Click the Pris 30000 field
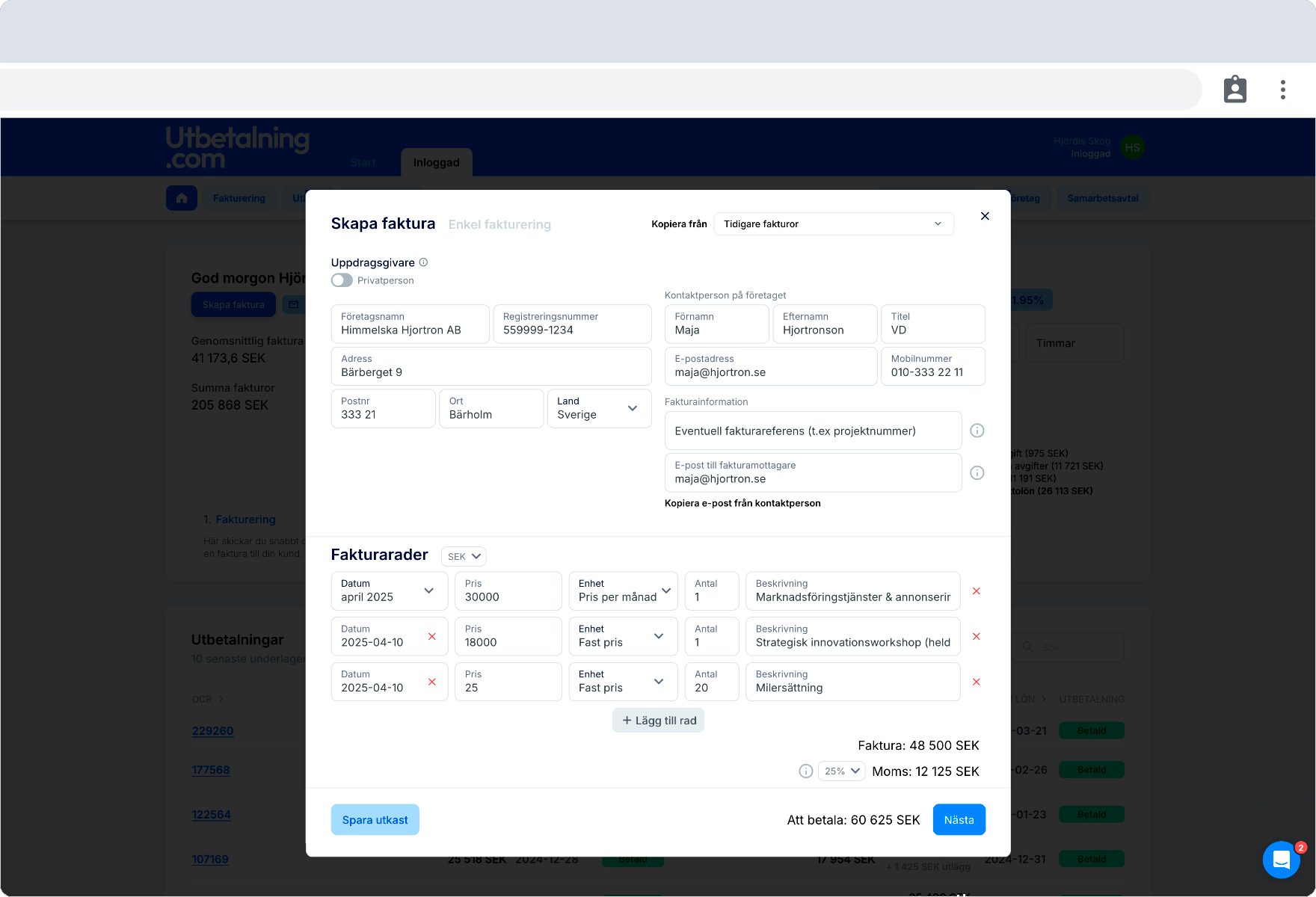Screen dimensions: 1316x897 (508, 591)
